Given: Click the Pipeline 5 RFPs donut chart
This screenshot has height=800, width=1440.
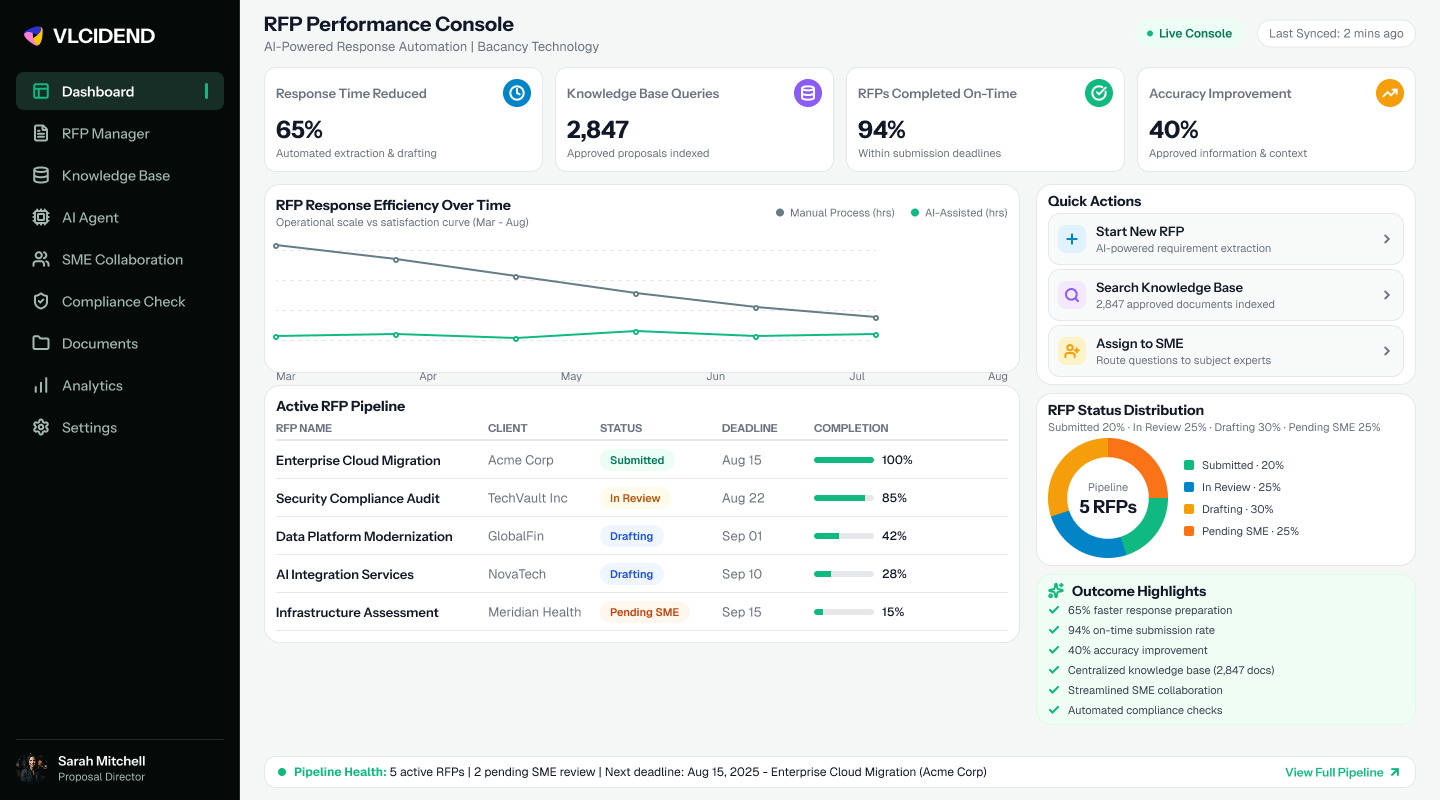Looking at the screenshot, I should pos(1108,498).
